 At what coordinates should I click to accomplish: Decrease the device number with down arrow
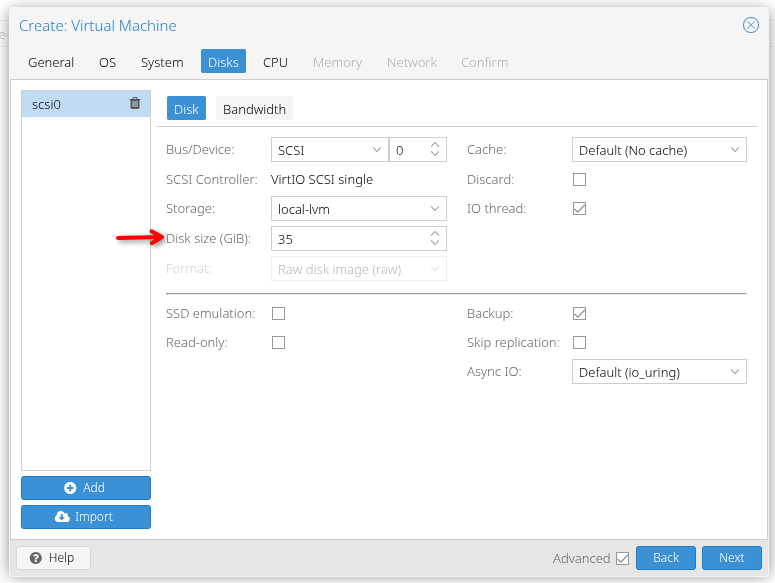click(435, 154)
